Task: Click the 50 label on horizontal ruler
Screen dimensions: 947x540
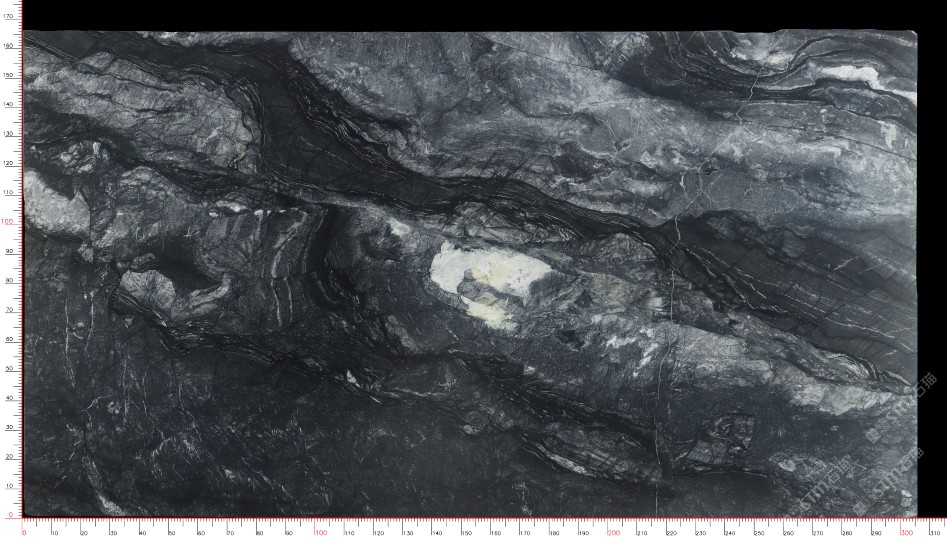Action: click(x=171, y=533)
